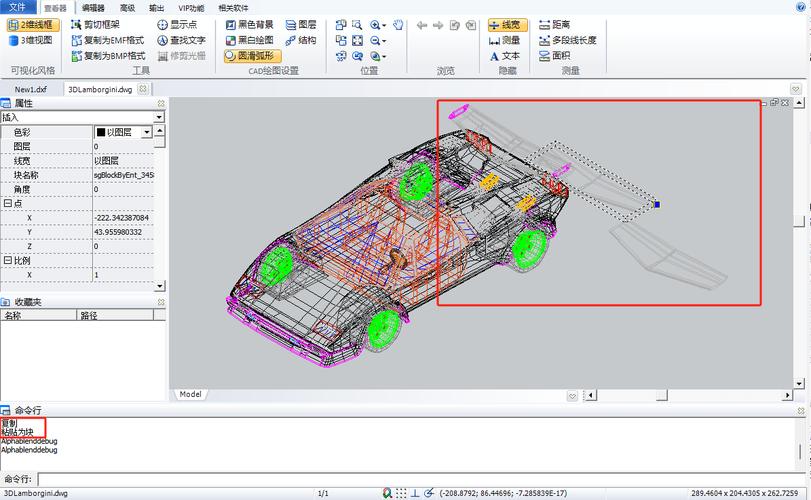Image resolution: width=811 pixels, height=500 pixels.
Task: Open 查找文字 find text tool
Action: (182, 40)
